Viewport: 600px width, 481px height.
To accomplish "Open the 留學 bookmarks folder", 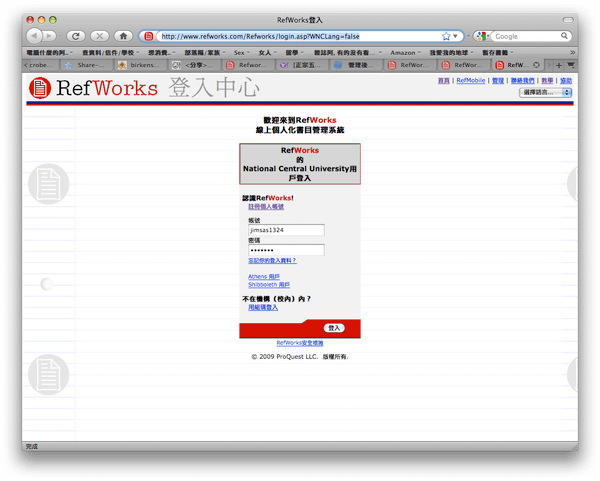I will [295, 53].
